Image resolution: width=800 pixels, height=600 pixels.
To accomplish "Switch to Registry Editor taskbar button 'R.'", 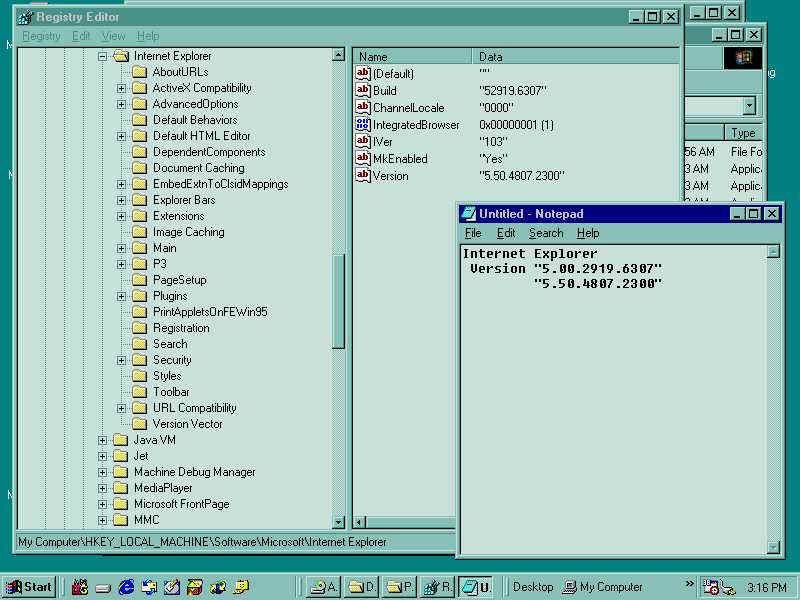I will pos(437,587).
